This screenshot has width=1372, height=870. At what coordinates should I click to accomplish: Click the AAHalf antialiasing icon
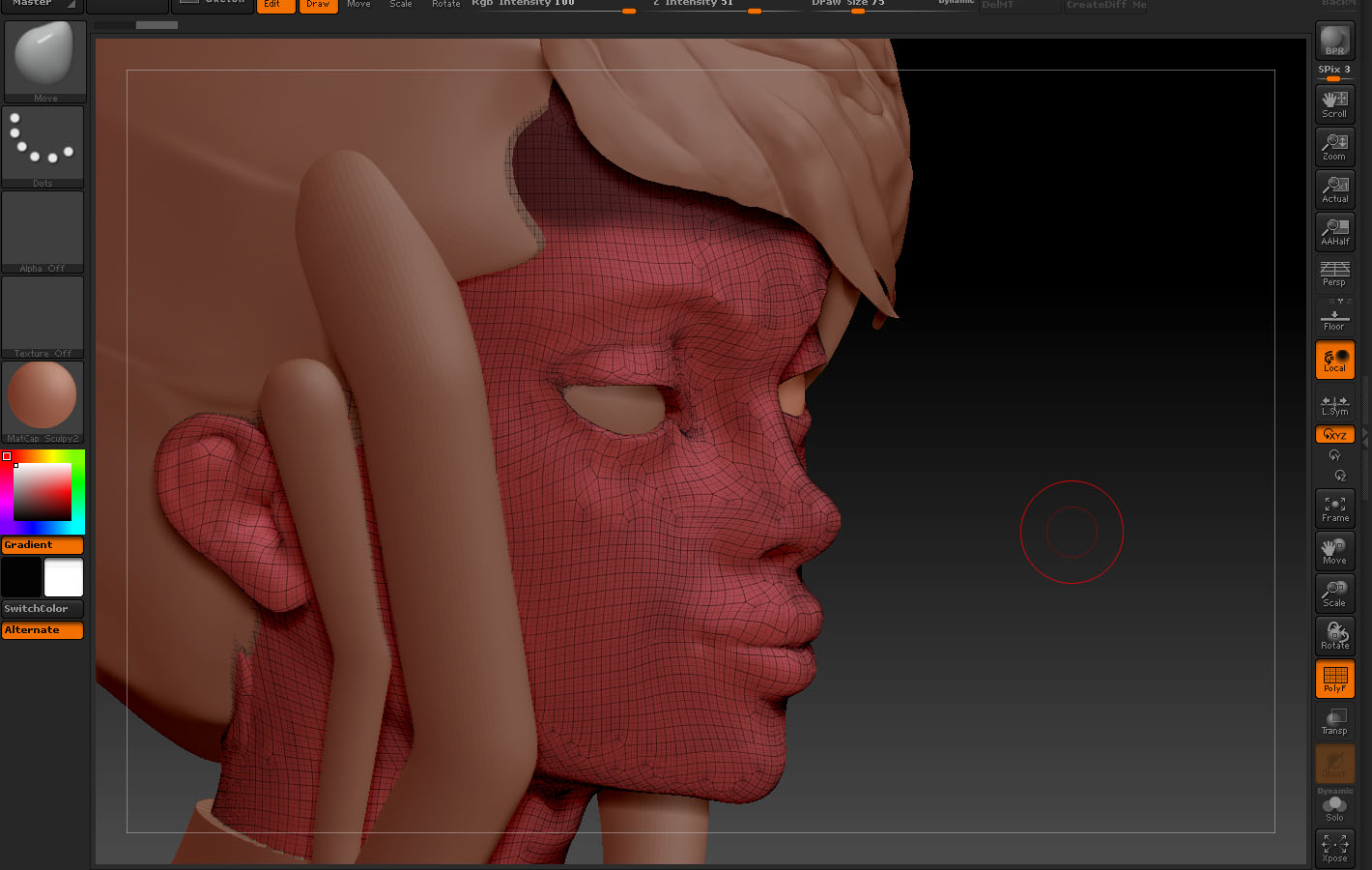tap(1334, 232)
